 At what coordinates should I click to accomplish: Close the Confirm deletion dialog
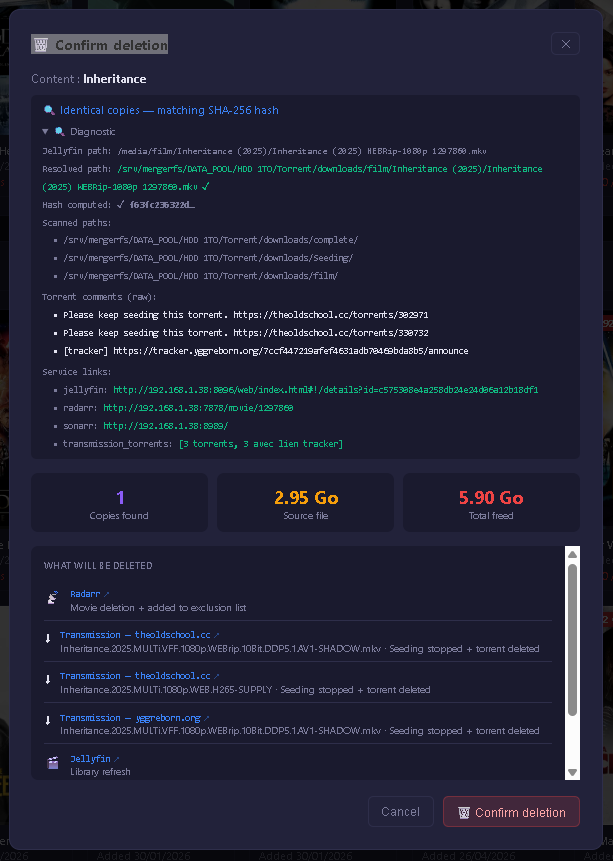[565, 44]
